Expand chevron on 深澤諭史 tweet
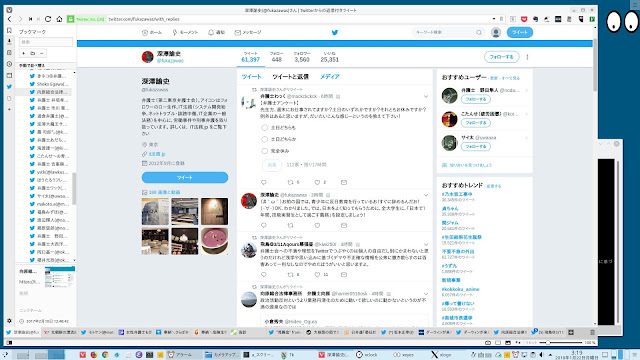 [x=426, y=195]
